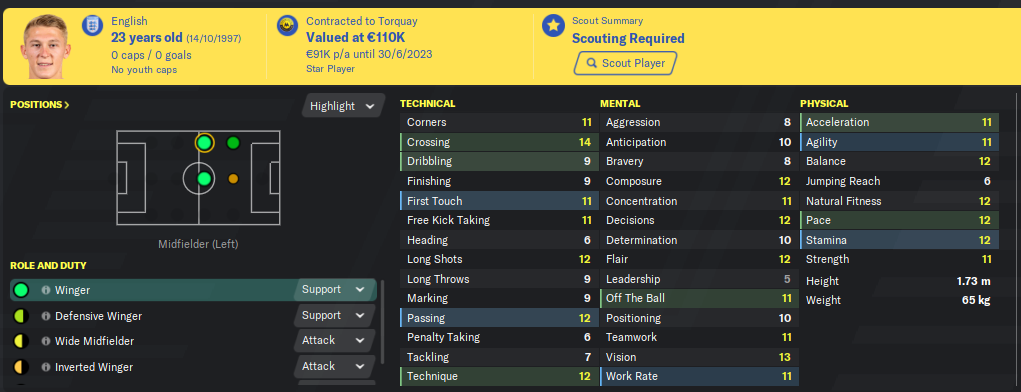Click the Torquay club crest icon
Image resolution: width=1021 pixels, height=392 pixels.
click(288, 25)
